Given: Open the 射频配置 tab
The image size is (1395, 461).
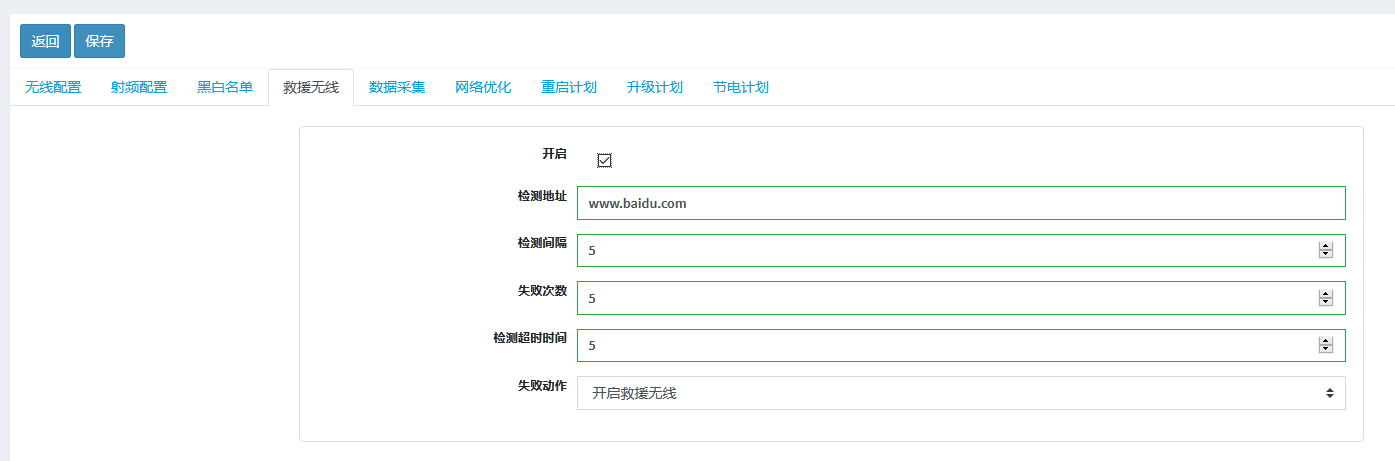Looking at the screenshot, I should (x=139, y=87).
